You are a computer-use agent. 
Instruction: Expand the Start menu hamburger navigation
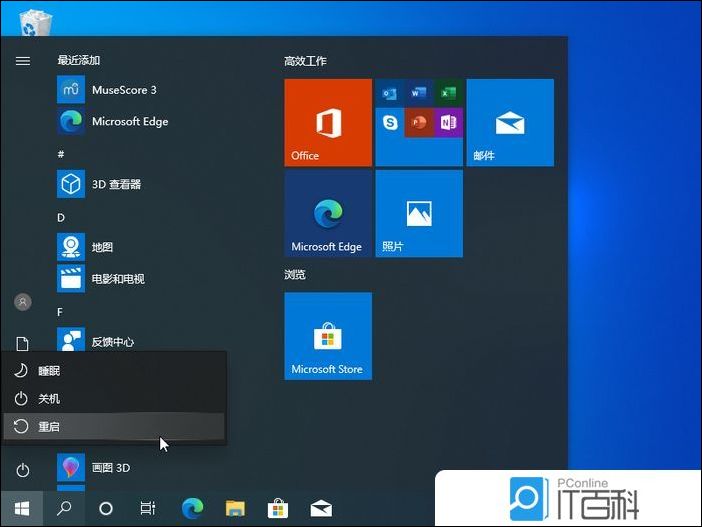pos(22,61)
